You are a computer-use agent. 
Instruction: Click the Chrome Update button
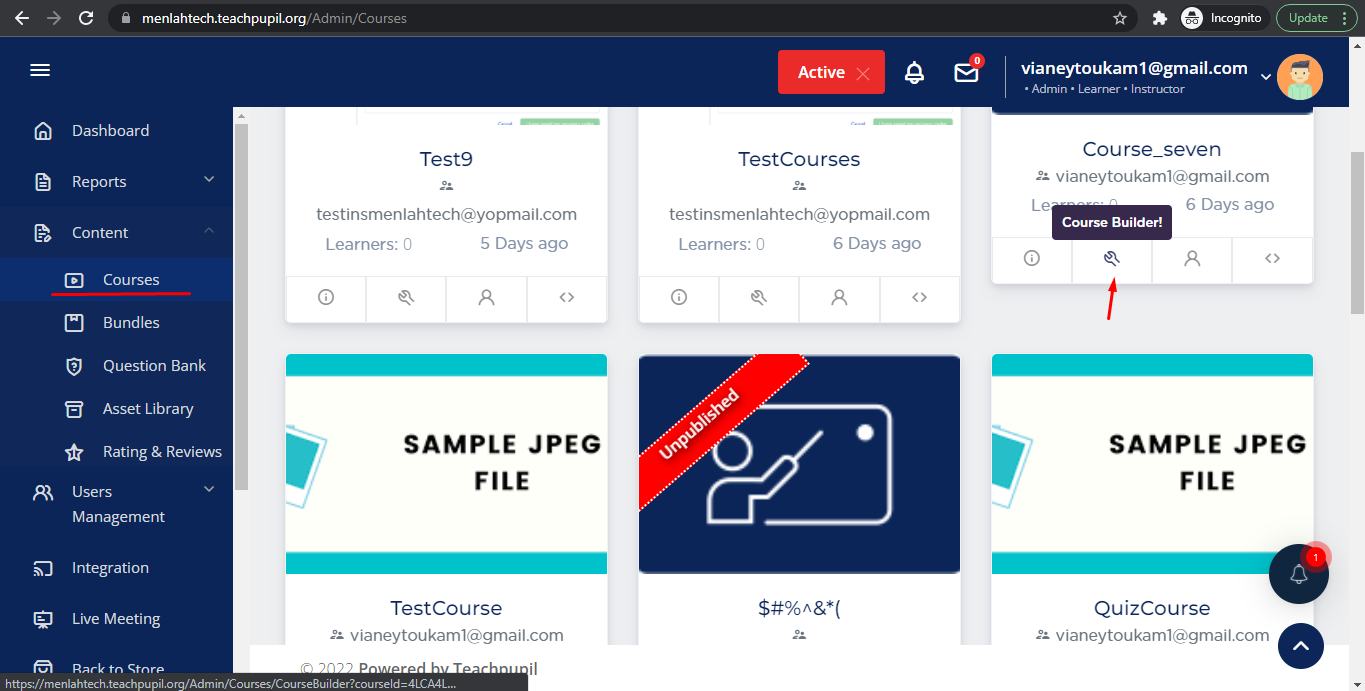[x=1318, y=18]
